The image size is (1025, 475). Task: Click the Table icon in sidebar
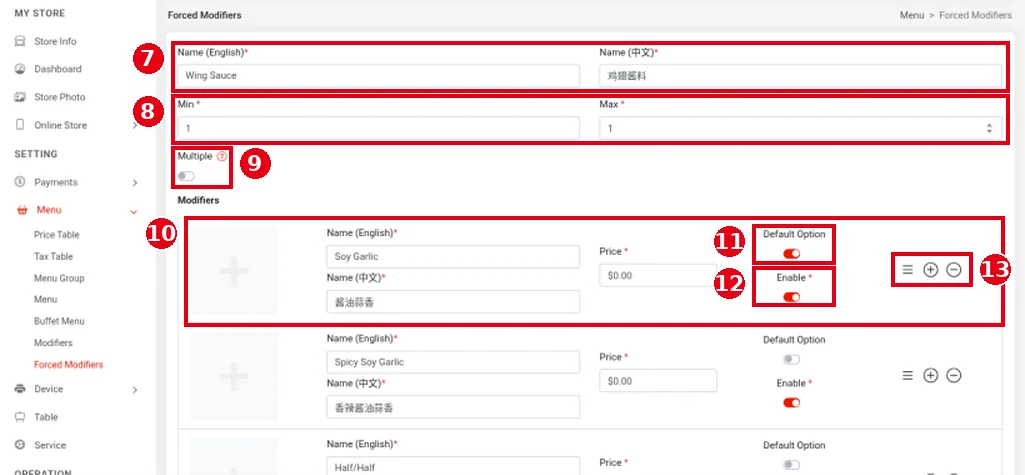click(x=20, y=417)
